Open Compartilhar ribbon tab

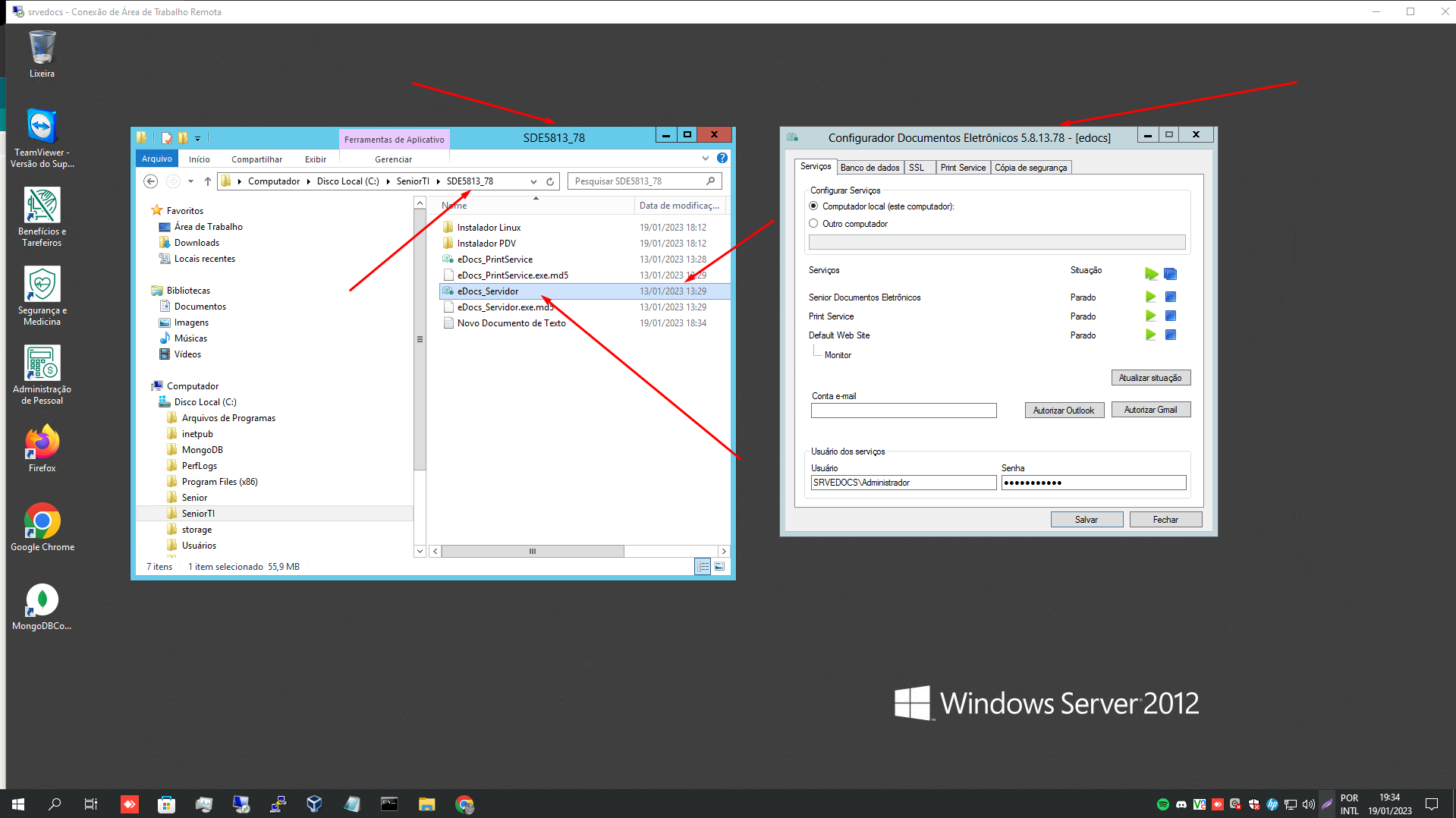(256, 159)
